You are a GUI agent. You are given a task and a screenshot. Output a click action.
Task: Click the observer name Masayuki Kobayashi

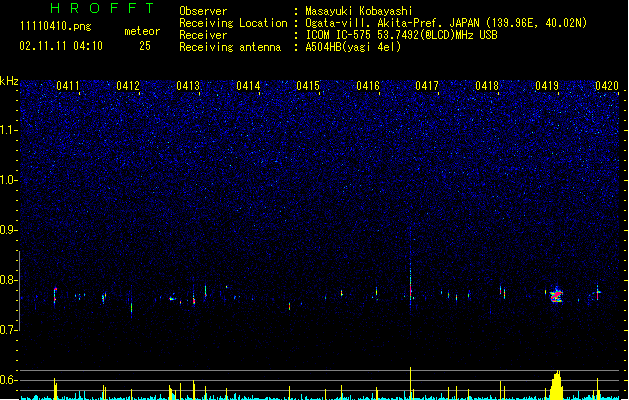coord(359,11)
